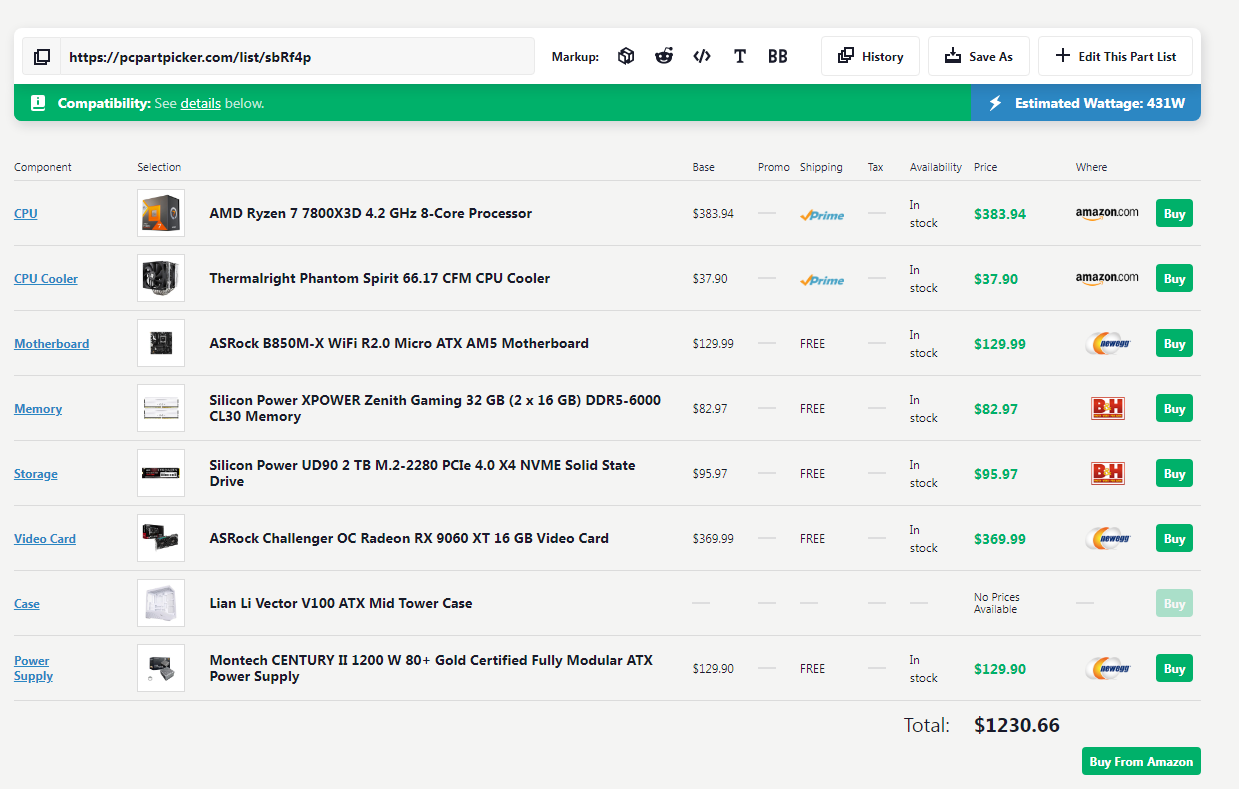Open Ryzen 7 7800X3D product thumbnail
Image resolution: width=1239 pixels, height=789 pixels.
(x=161, y=213)
